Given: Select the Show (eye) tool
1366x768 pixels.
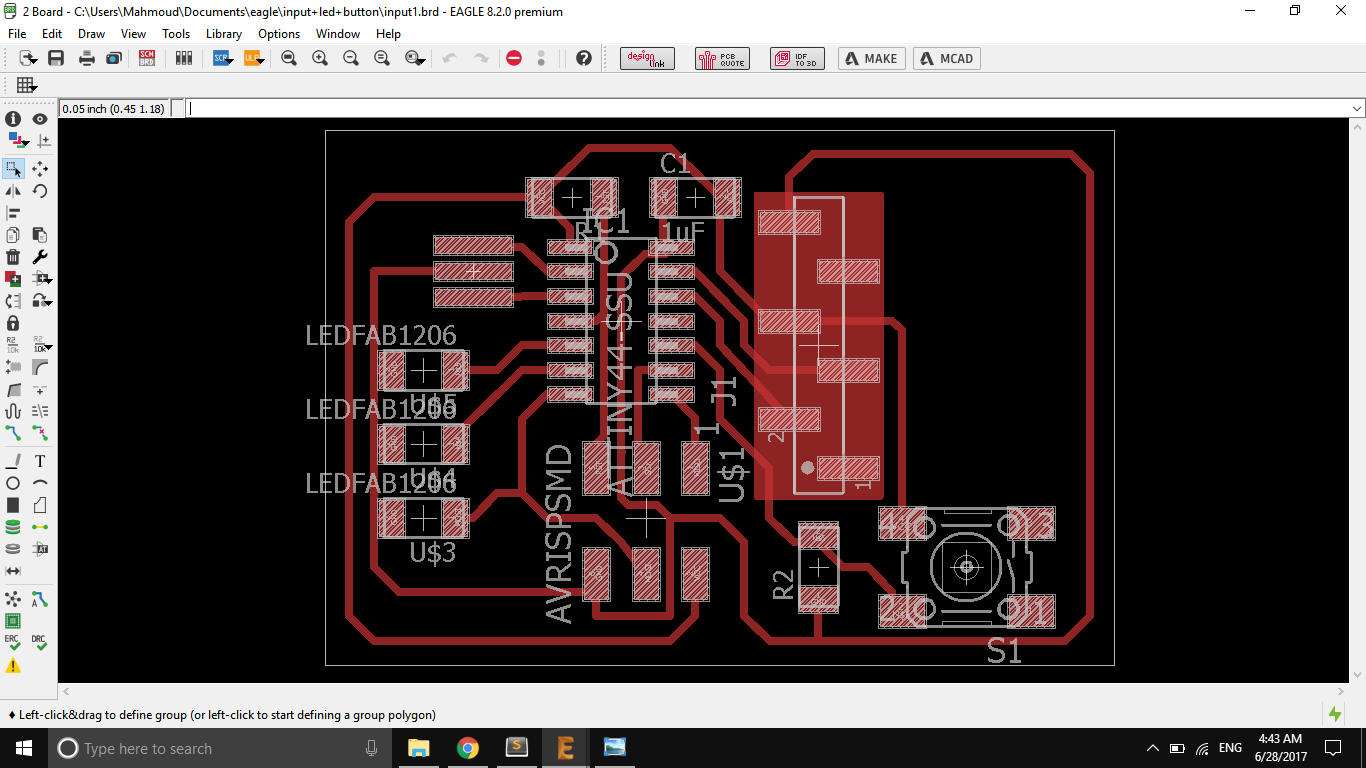Looking at the screenshot, I should [x=40, y=119].
